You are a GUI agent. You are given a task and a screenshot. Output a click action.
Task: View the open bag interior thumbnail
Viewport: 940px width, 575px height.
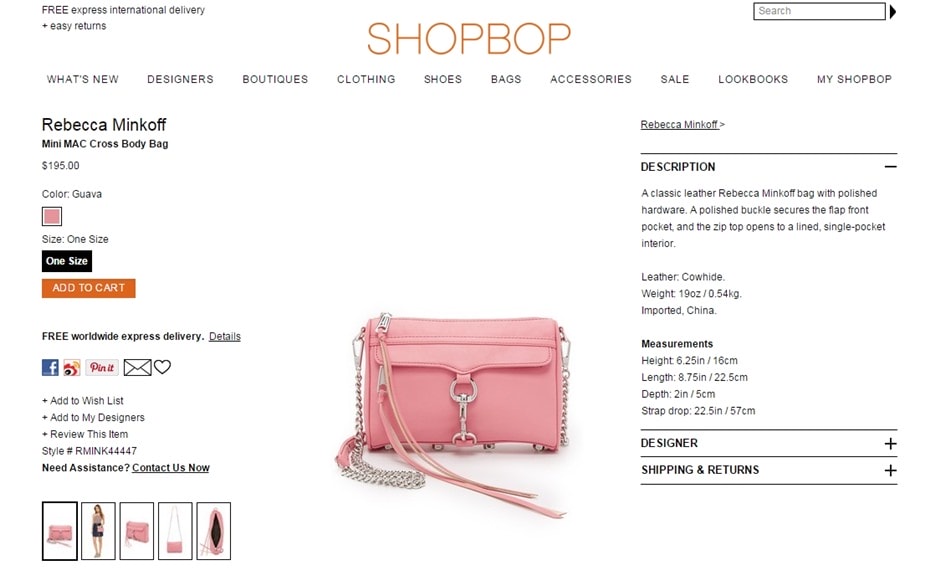(213, 531)
